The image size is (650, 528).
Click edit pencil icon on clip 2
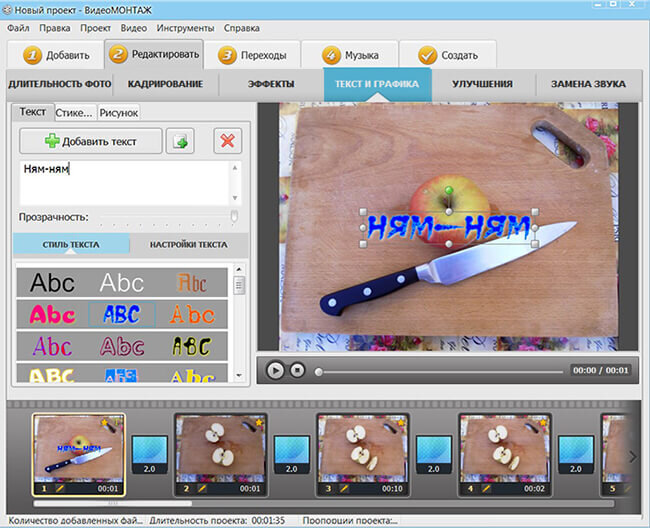[202, 489]
